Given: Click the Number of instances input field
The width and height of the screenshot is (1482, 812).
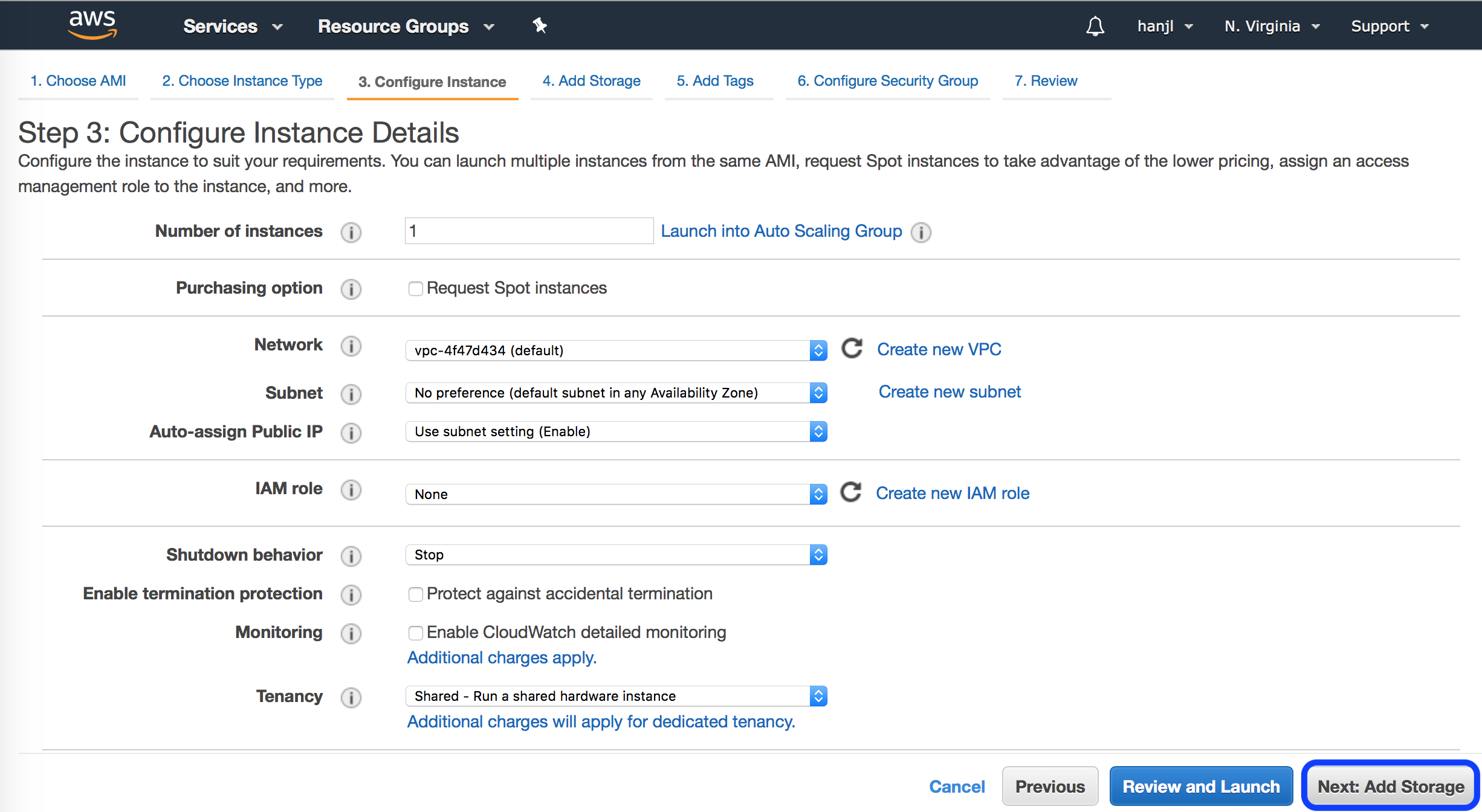Looking at the screenshot, I should point(528,231).
